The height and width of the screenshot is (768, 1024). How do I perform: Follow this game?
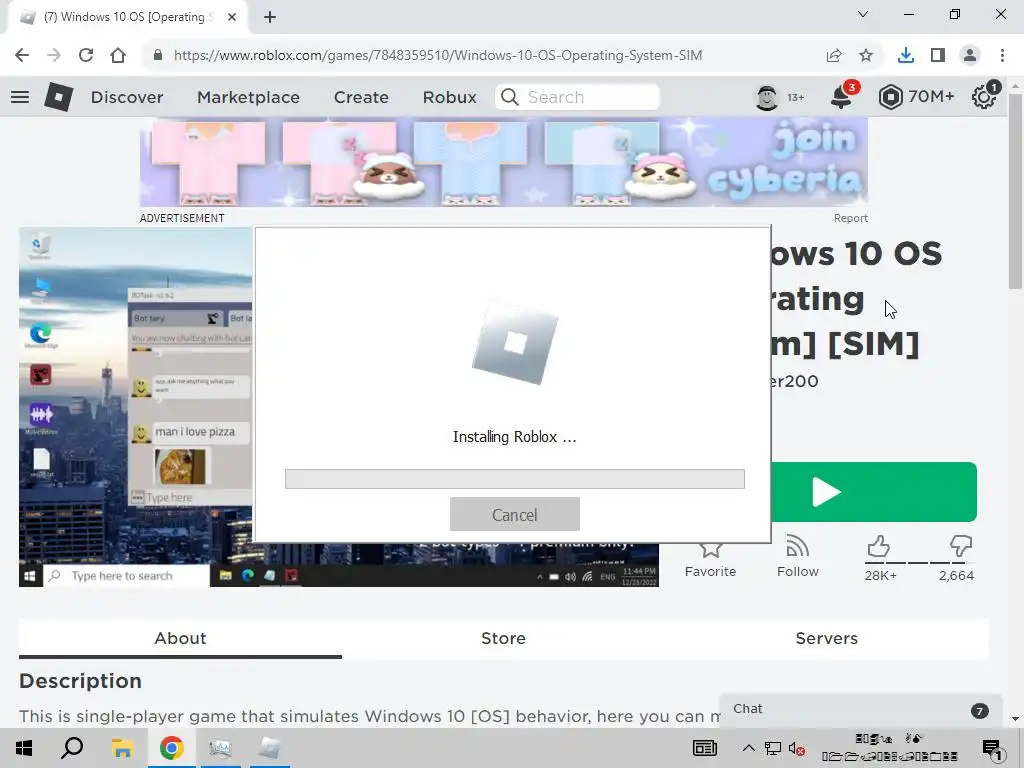pyautogui.click(x=797, y=557)
